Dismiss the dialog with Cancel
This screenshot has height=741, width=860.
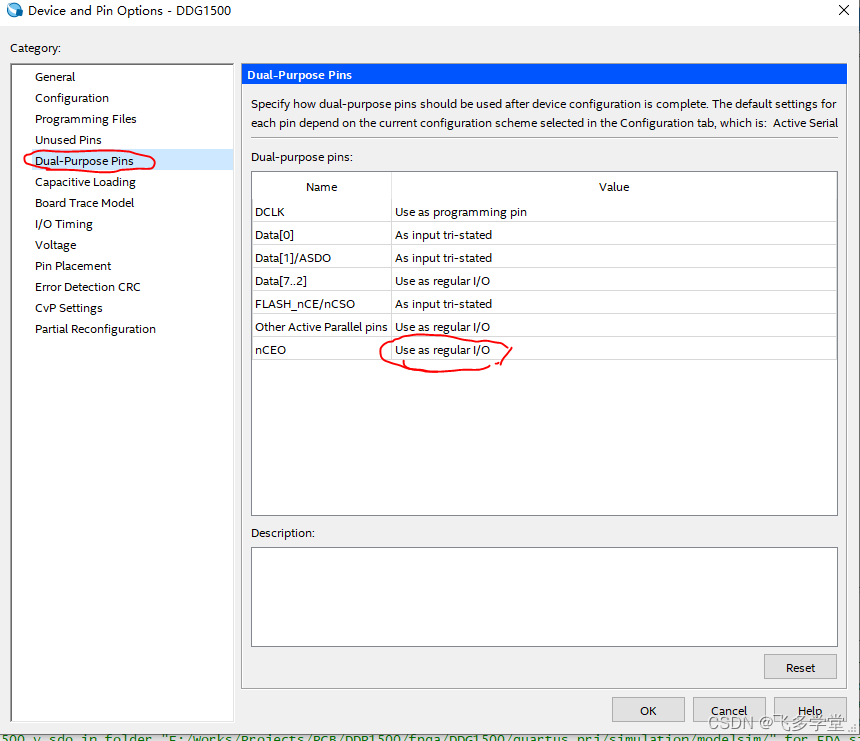pos(729,709)
